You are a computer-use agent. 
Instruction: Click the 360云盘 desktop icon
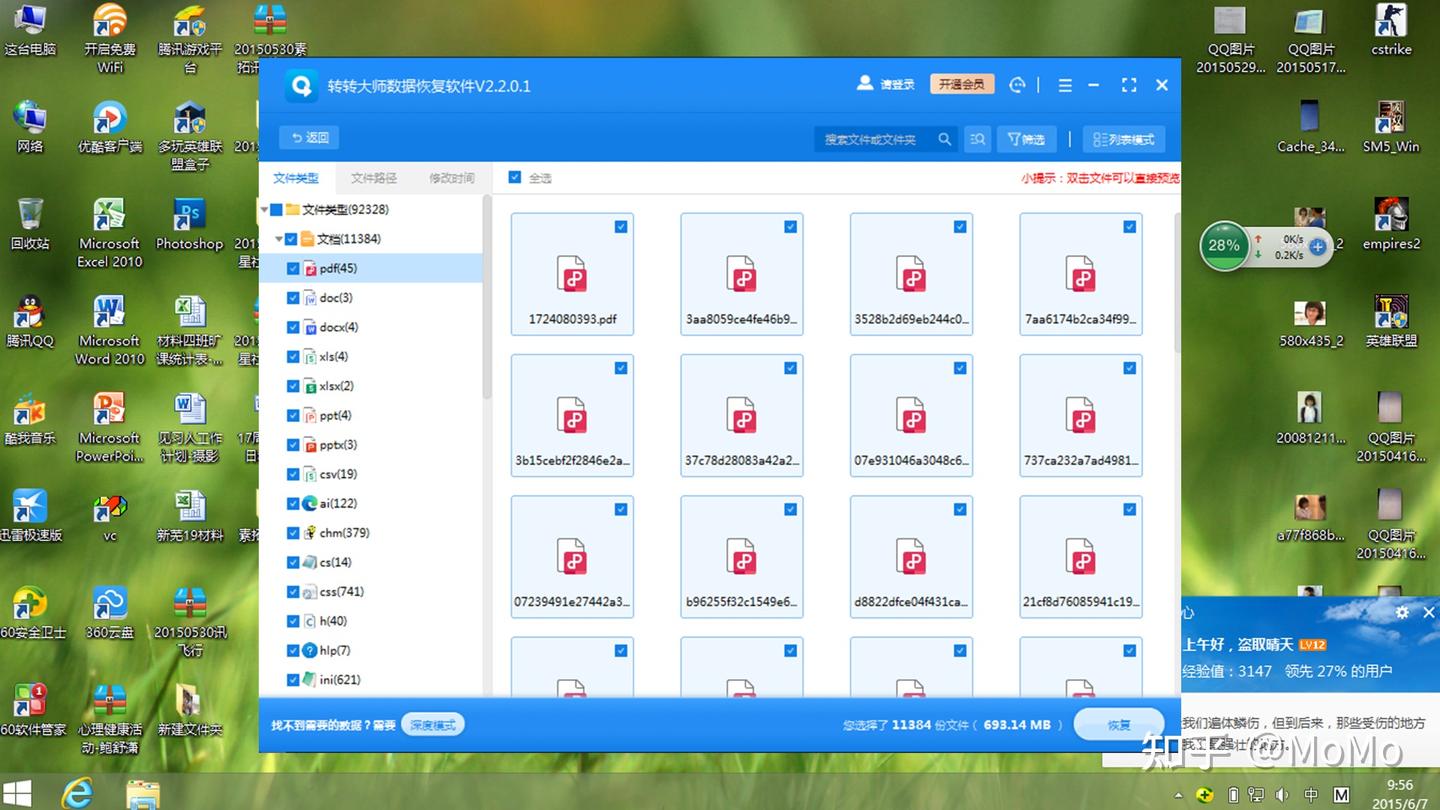click(110, 612)
